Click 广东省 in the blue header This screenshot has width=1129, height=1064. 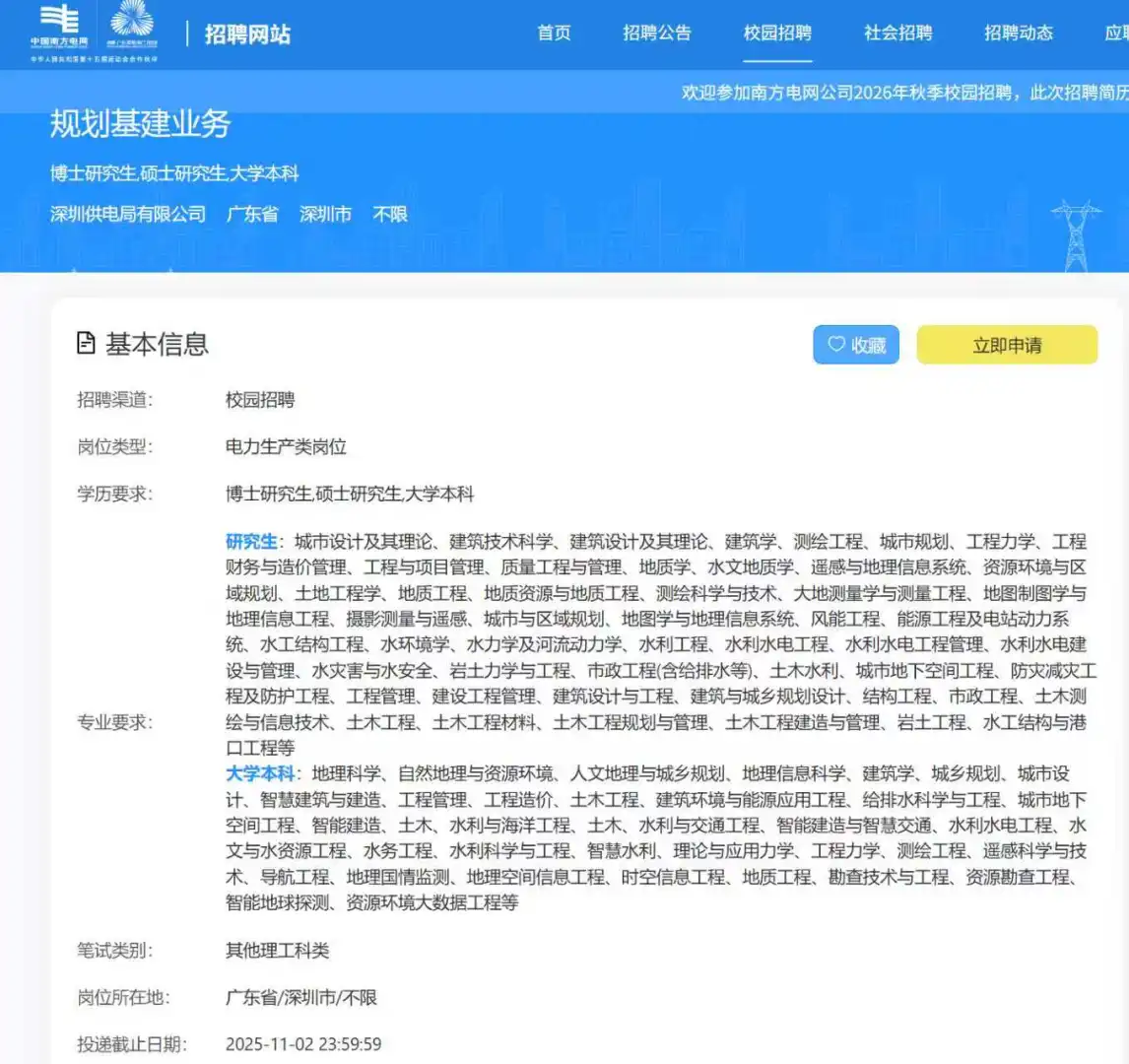coord(252,214)
